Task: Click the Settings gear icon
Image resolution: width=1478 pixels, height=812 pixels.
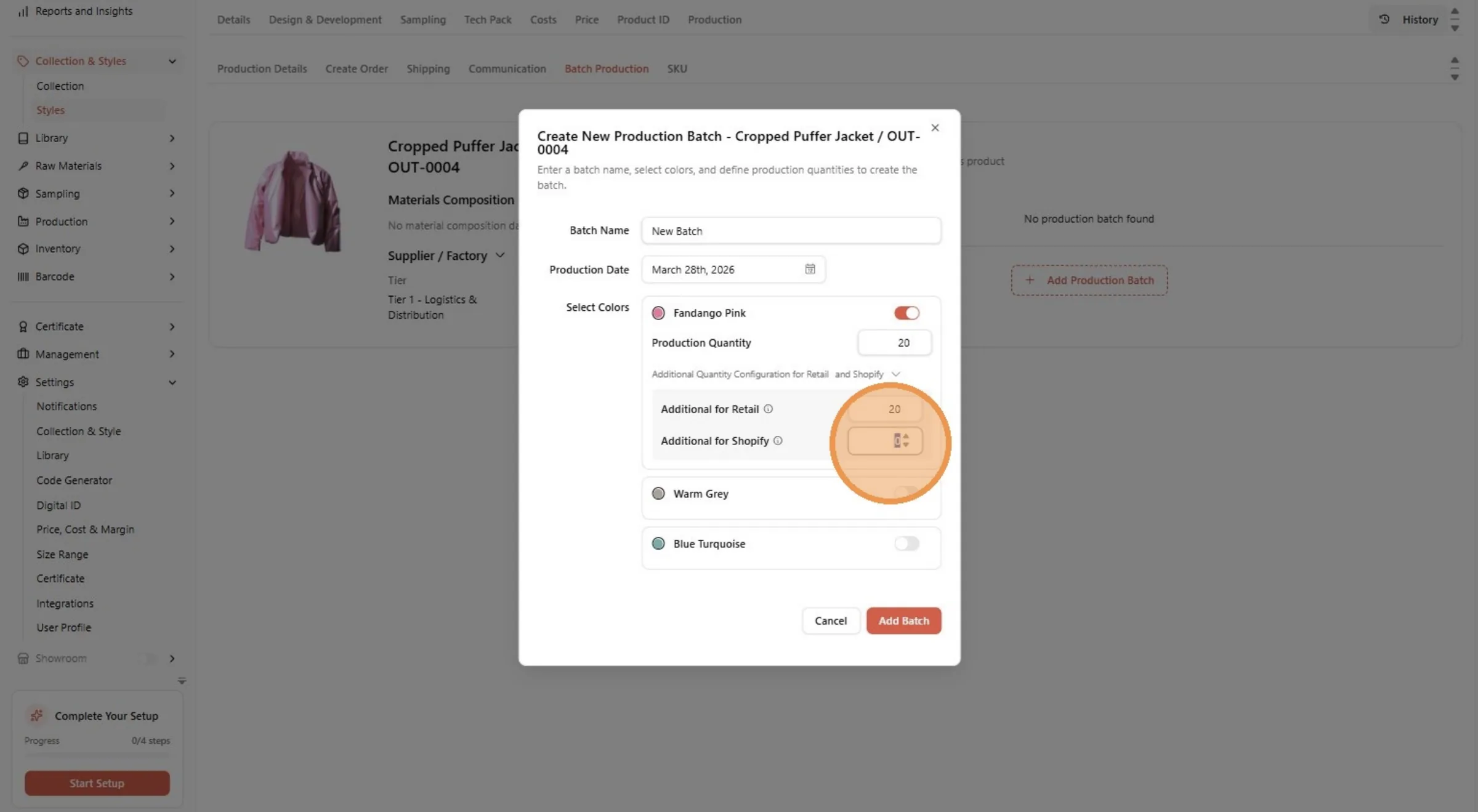Action: (23, 382)
